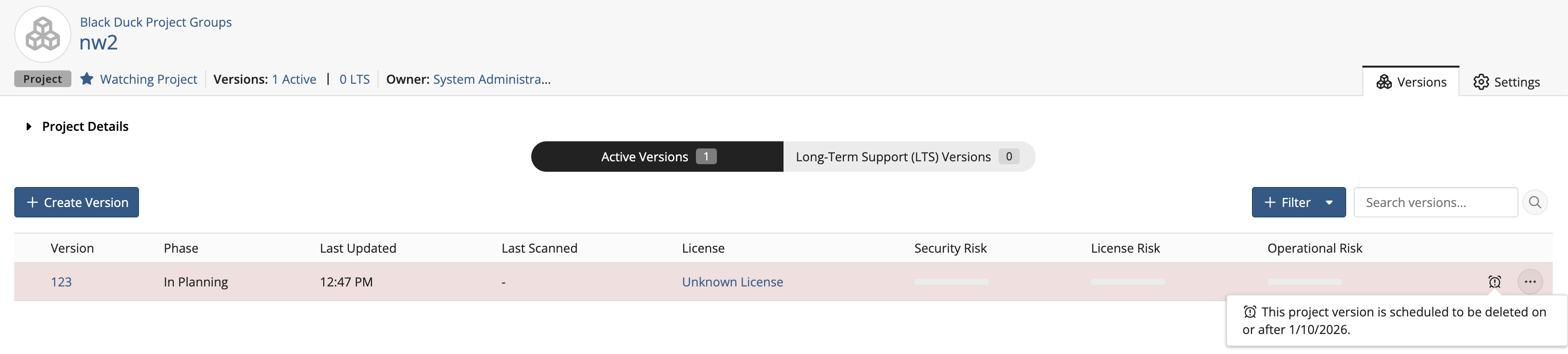Click the Versions cubes tab icon
The image size is (1568, 354).
click(x=1384, y=82)
